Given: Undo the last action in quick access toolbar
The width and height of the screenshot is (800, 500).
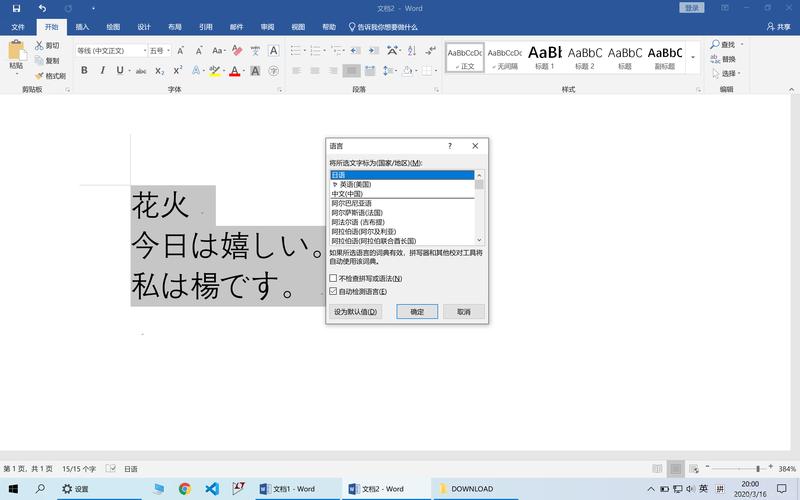Looking at the screenshot, I should click(x=42, y=8).
